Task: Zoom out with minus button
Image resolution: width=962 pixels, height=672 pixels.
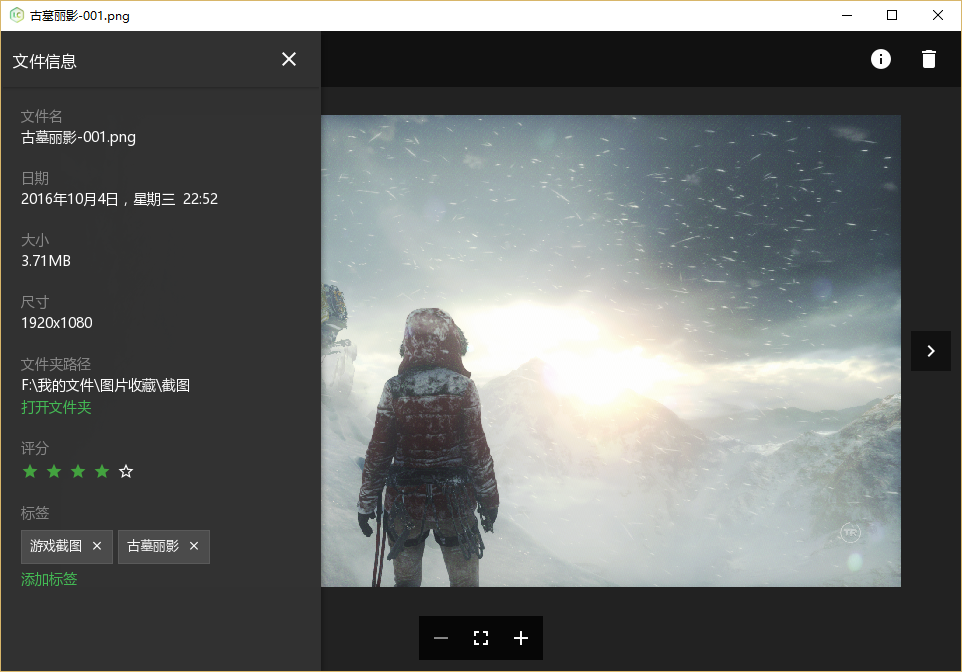Action: click(x=441, y=638)
